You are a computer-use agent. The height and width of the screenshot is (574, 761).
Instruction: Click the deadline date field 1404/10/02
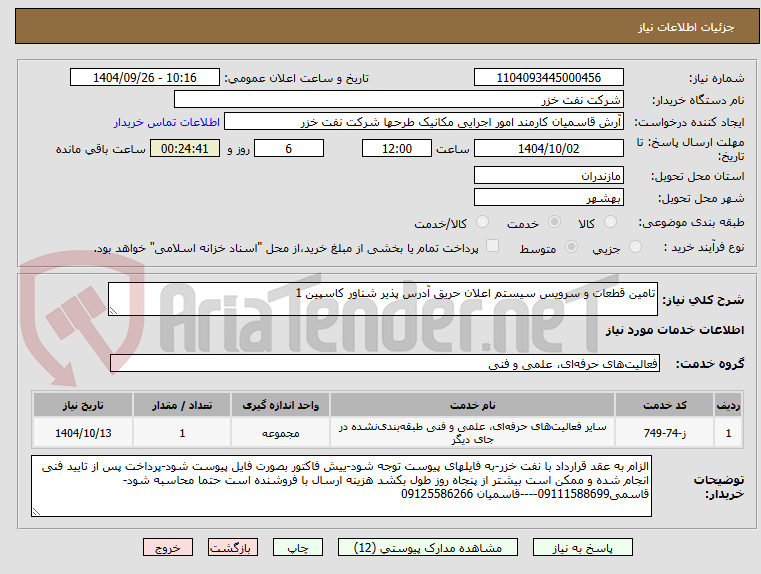(548, 148)
